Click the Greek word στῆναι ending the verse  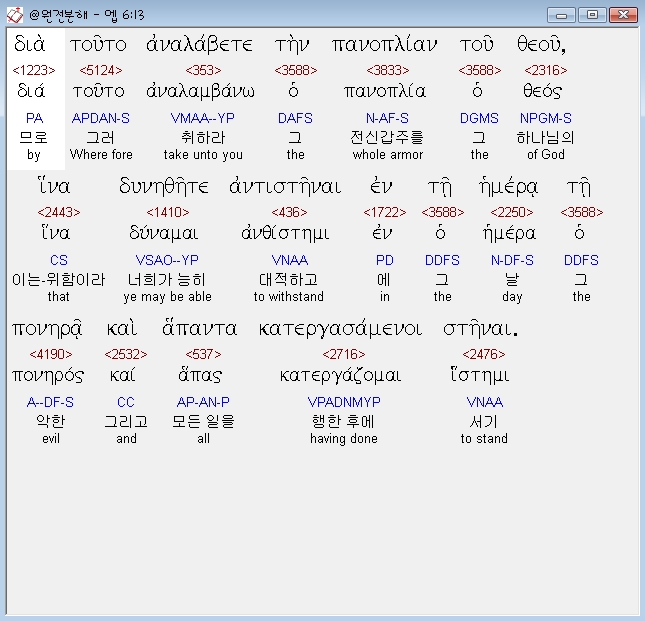pos(480,329)
